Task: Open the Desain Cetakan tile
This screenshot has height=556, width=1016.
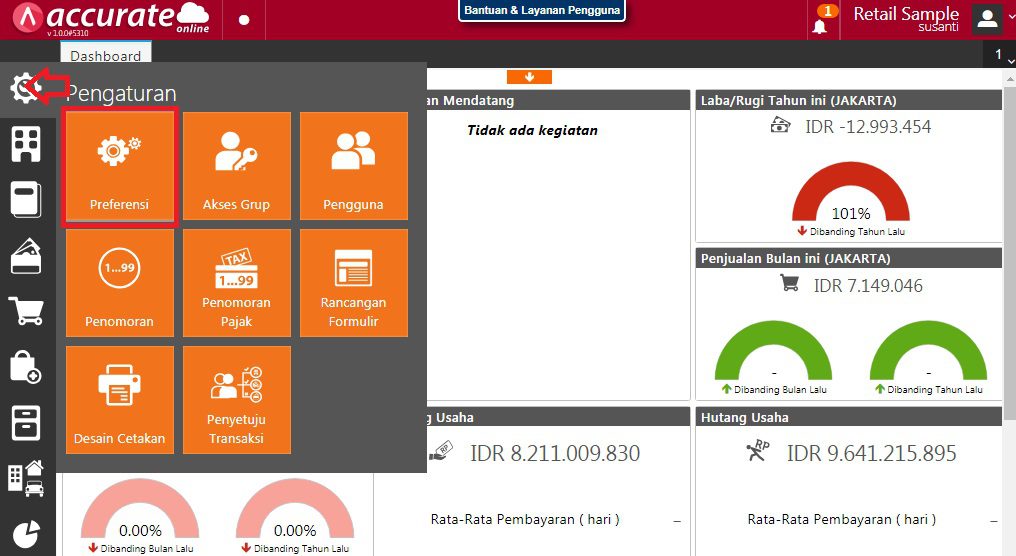Action: pyautogui.click(x=120, y=400)
